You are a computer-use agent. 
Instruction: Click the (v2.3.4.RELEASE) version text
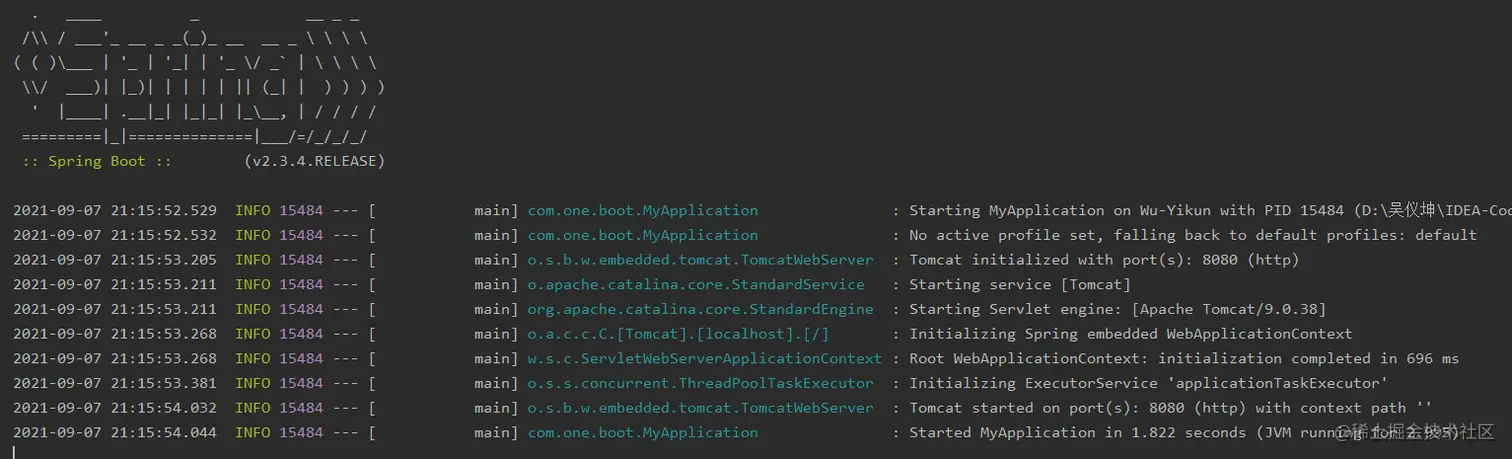314,161
